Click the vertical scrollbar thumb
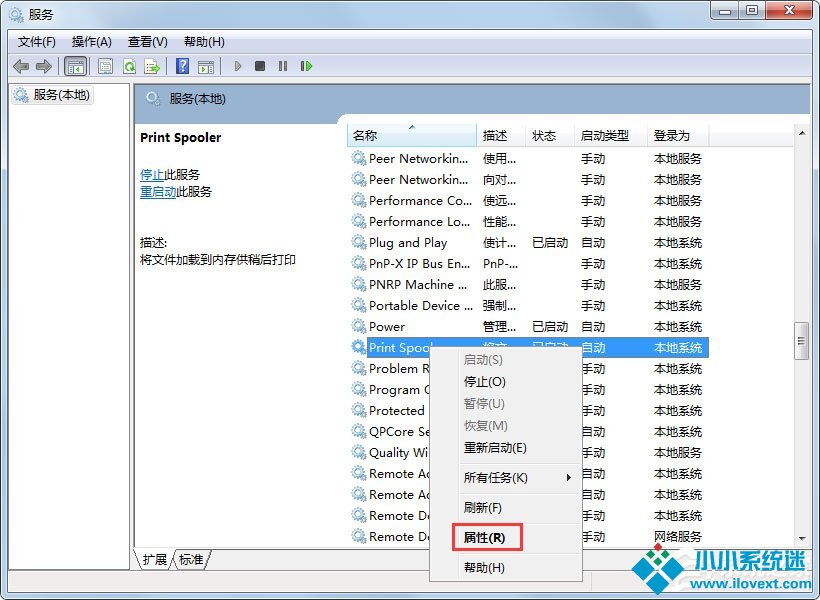The image size is (820, 600). pyautogui.click(x=801, y=341)
